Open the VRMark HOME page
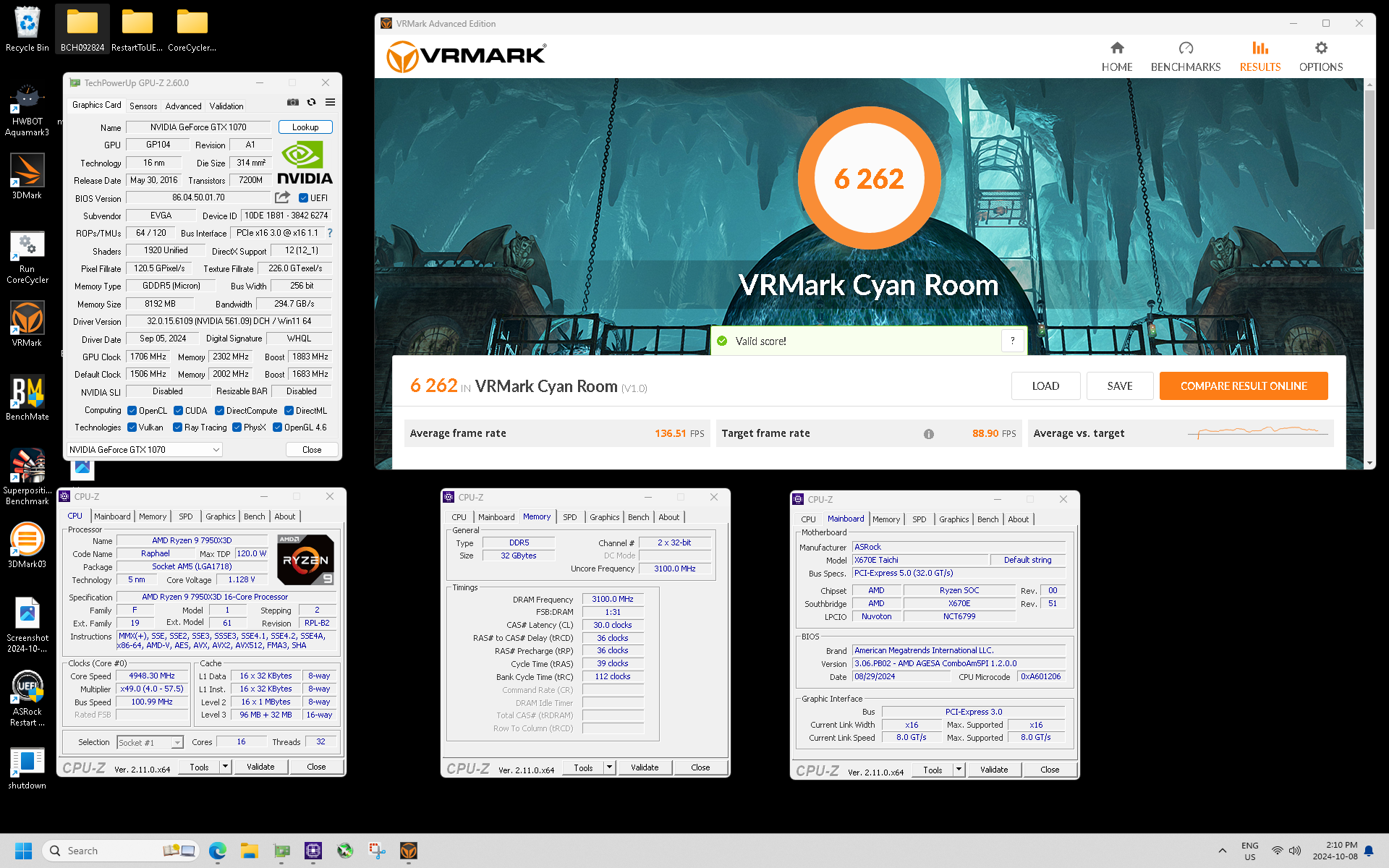1389x868 pixels. click(x=1117, y=56)
